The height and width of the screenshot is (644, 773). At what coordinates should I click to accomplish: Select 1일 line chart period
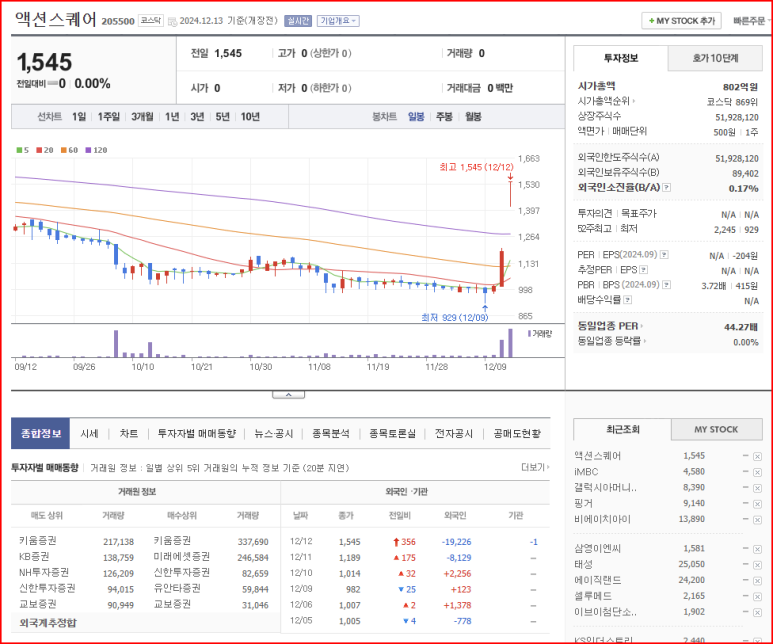[79, 117]
